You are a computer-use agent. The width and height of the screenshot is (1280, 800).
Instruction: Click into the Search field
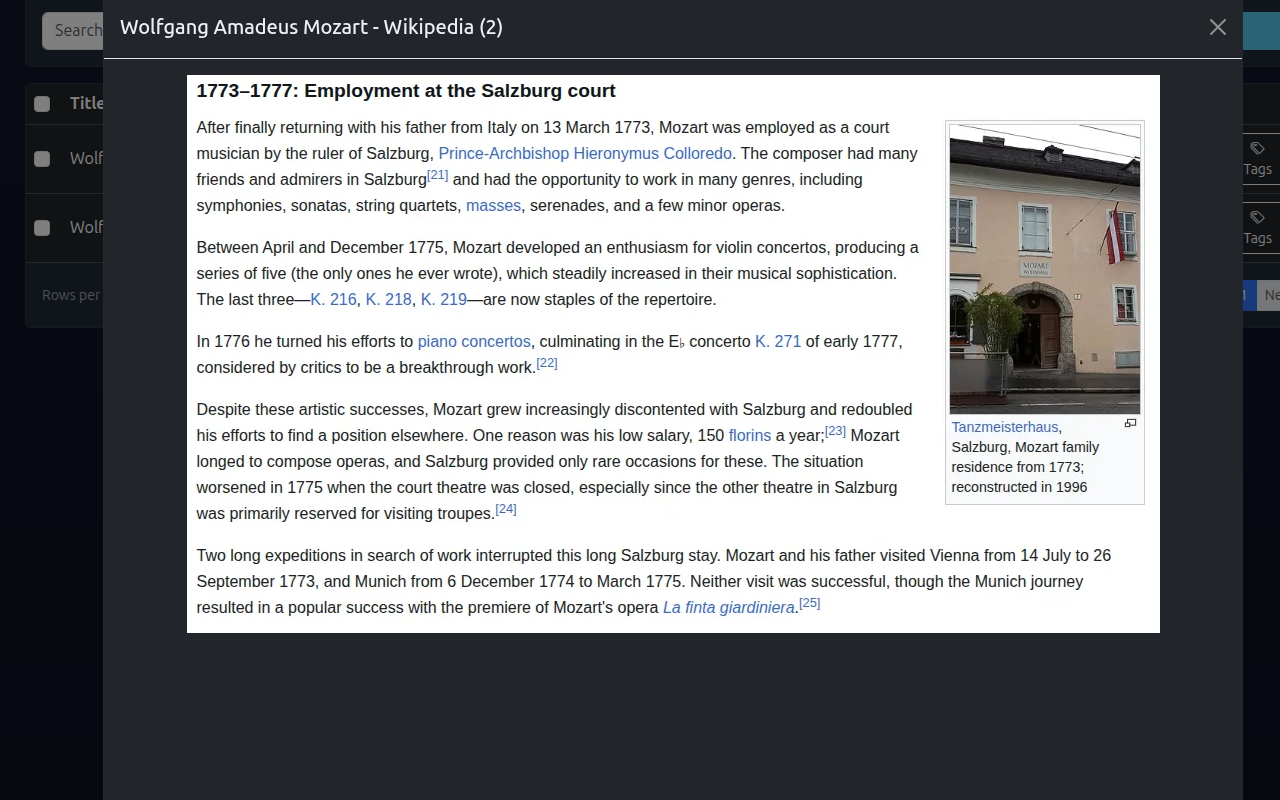[75, 30]
